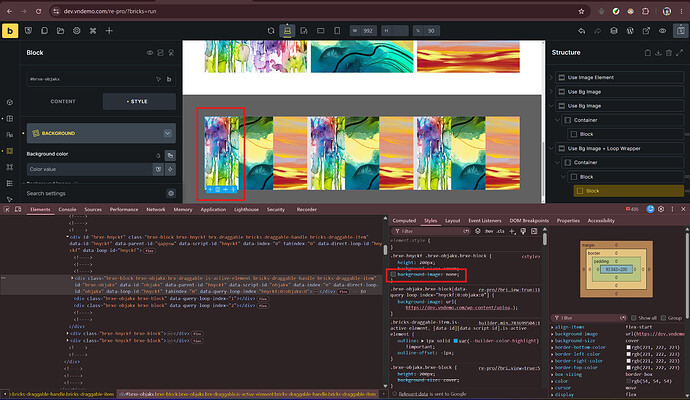Enable Group checkbox in Computed pane
The image size is (690, 400).
(663, 318)
